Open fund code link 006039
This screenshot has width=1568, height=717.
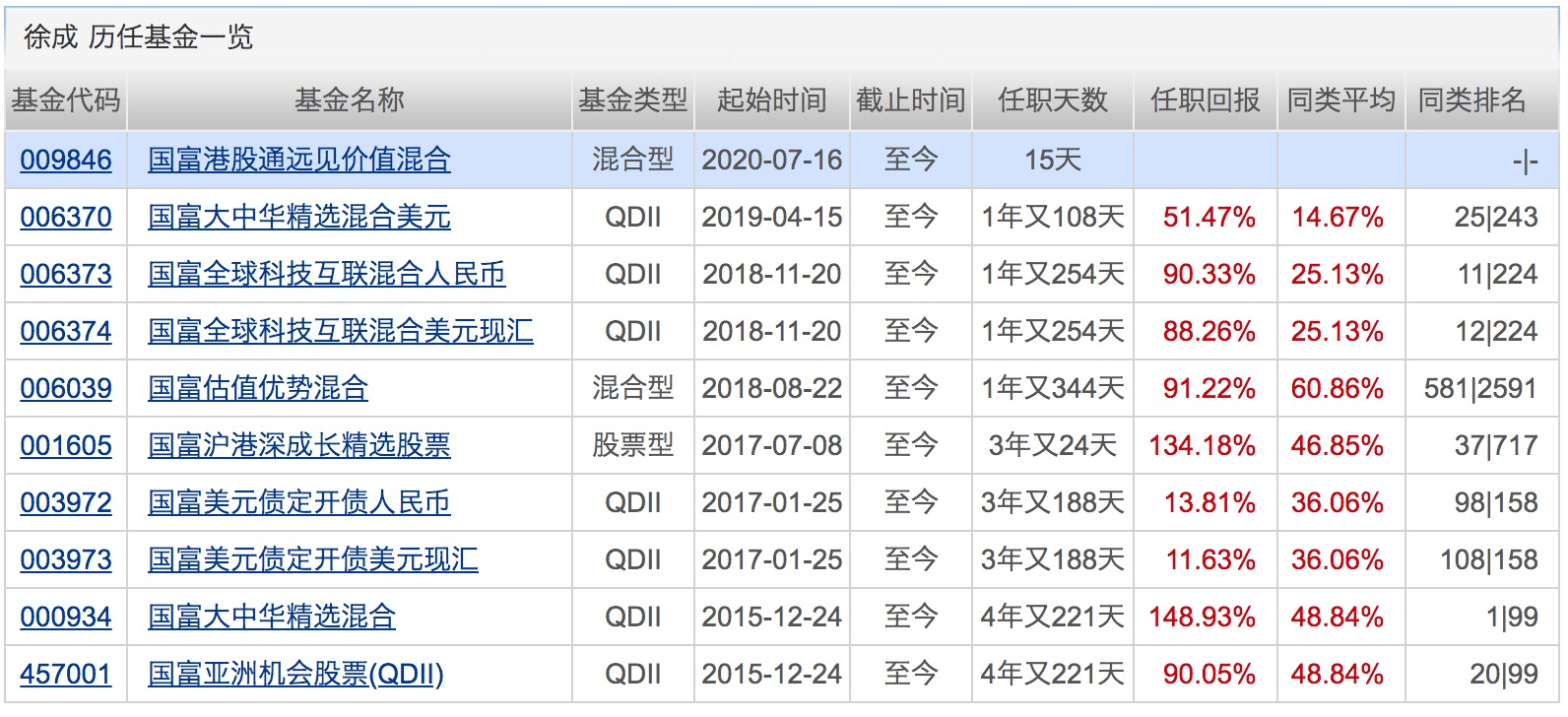pos(66,388)
